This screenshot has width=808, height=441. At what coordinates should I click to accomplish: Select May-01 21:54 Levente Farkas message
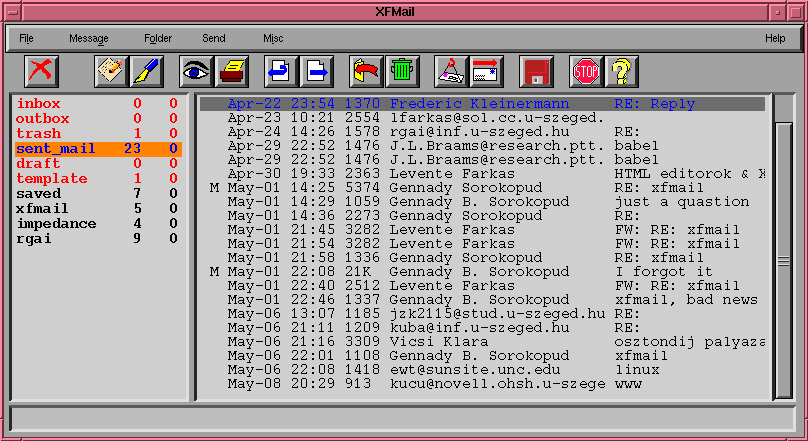482,244
